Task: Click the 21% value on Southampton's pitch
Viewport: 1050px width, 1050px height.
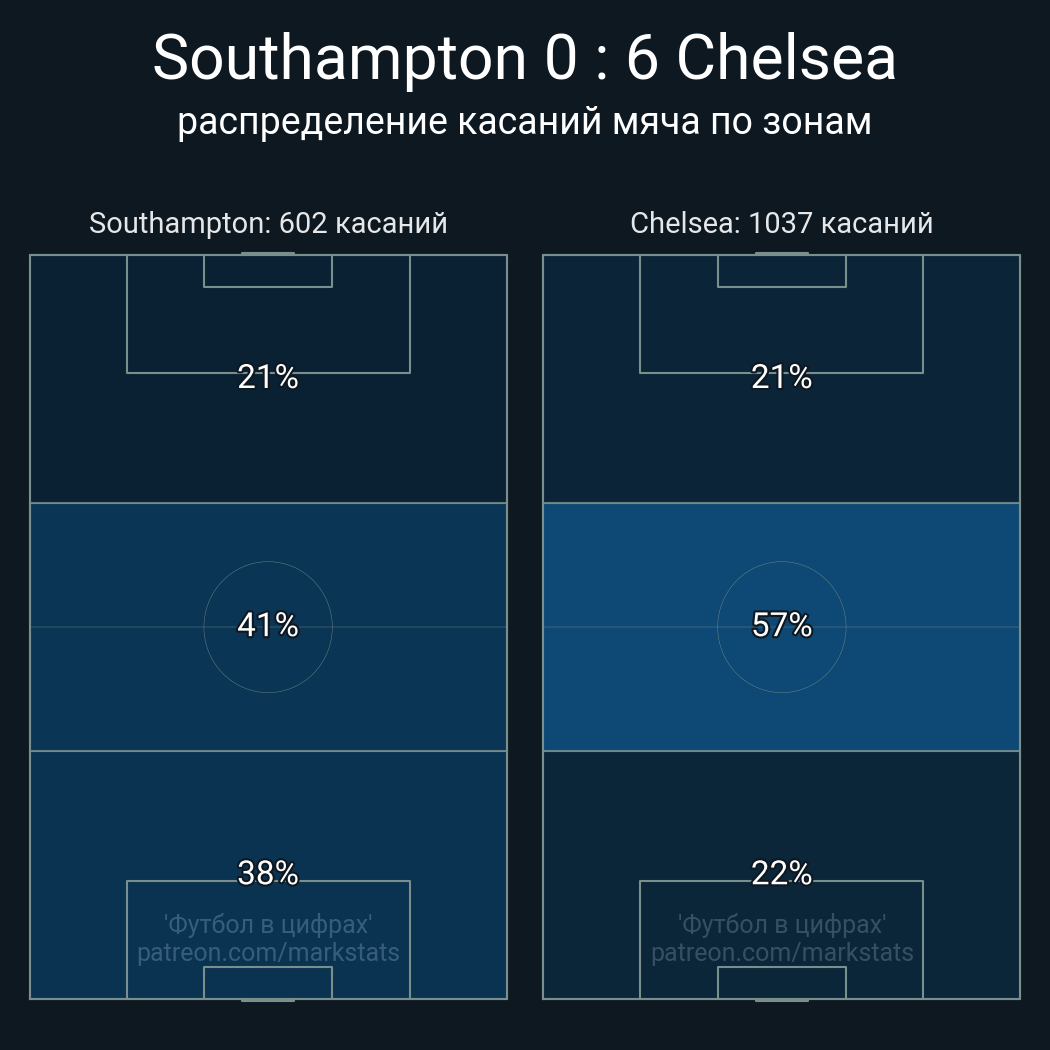Action: (x=268, y=377)
